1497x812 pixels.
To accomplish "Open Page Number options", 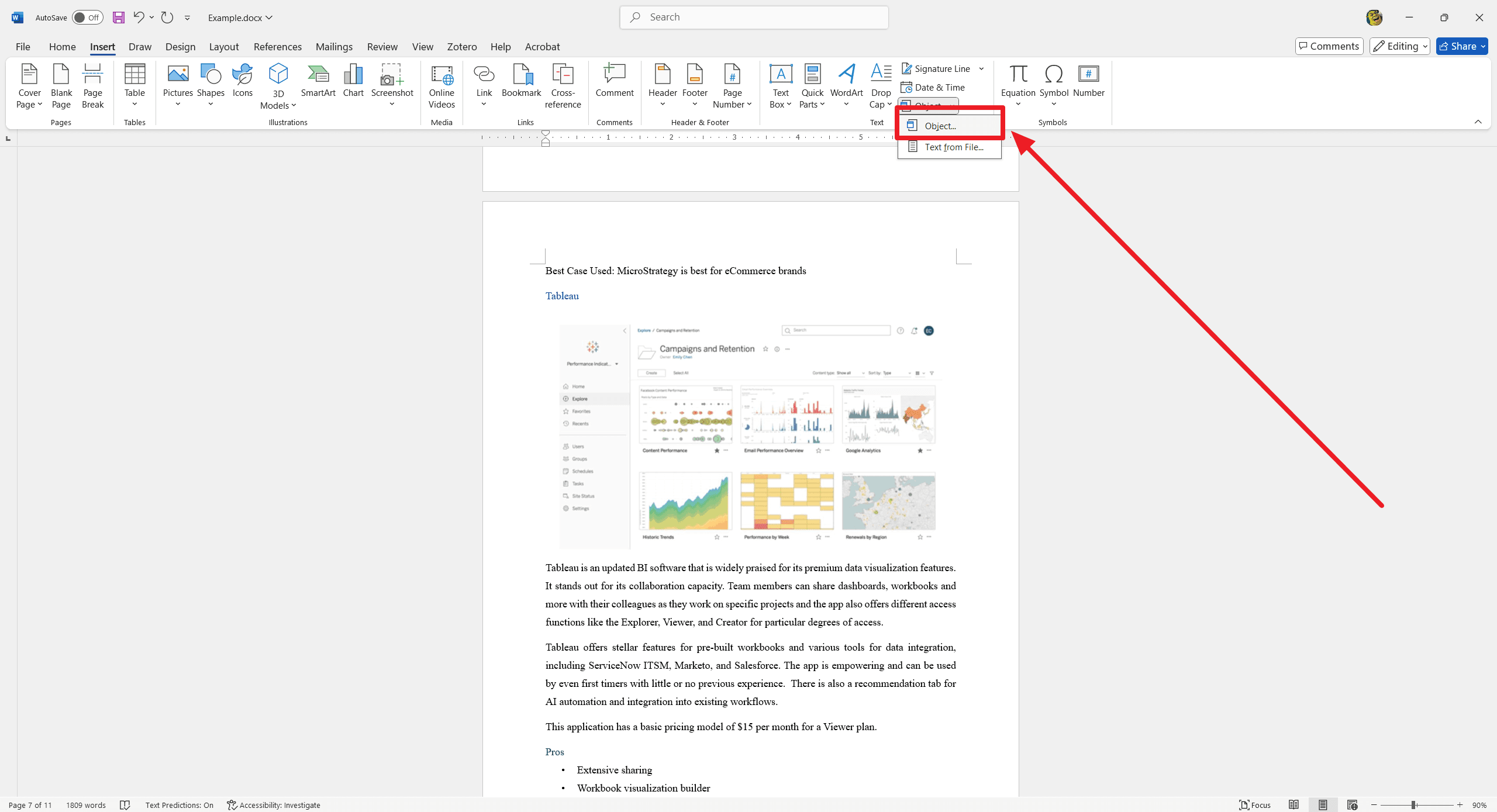I will pos(732,86).
